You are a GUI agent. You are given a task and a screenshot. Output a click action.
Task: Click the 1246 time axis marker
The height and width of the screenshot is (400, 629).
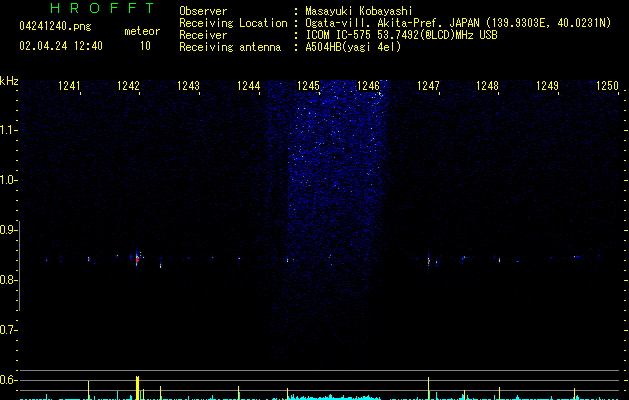tap(368, 86)
